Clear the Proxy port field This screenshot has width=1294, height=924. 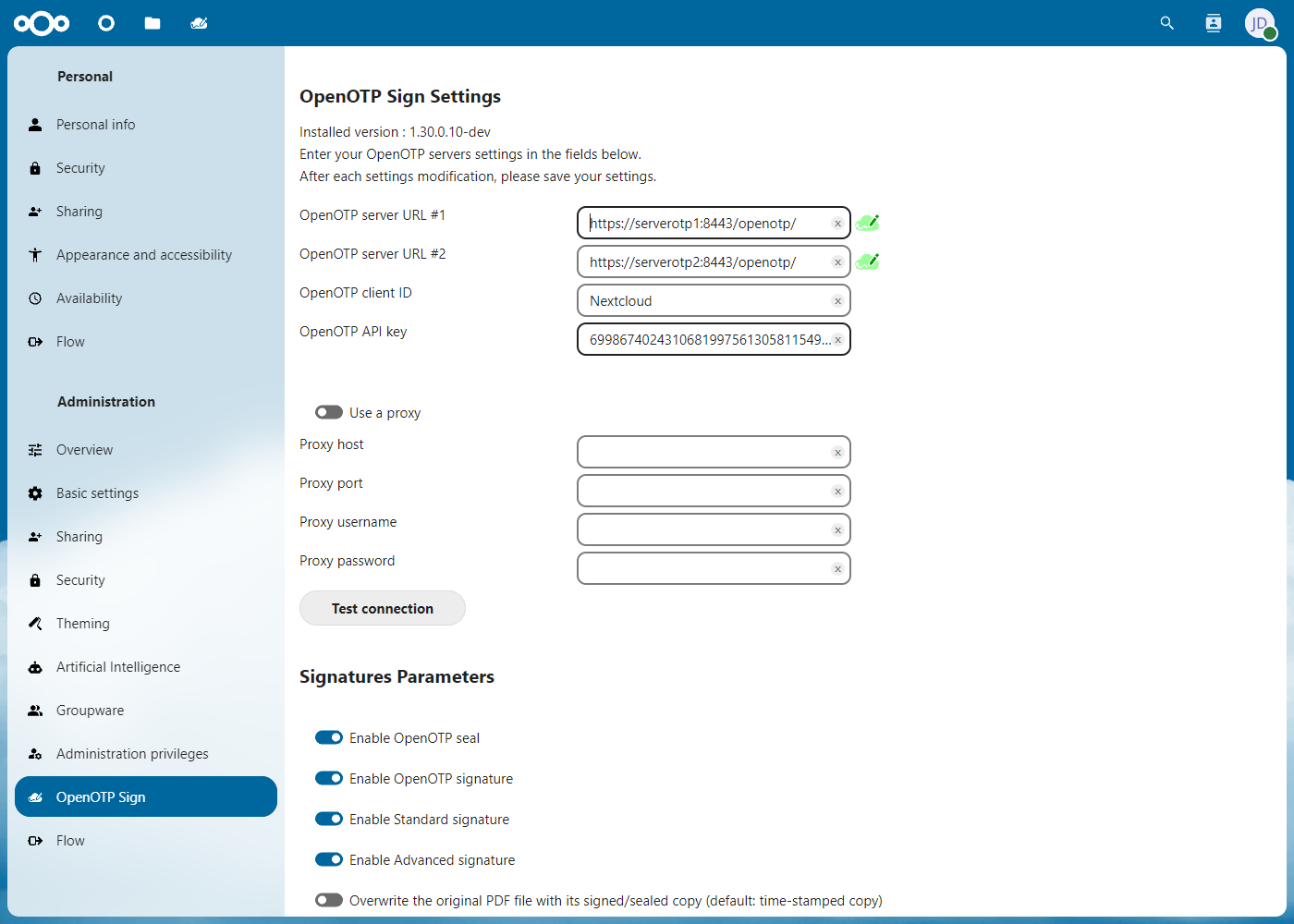(x=837, y=492)
